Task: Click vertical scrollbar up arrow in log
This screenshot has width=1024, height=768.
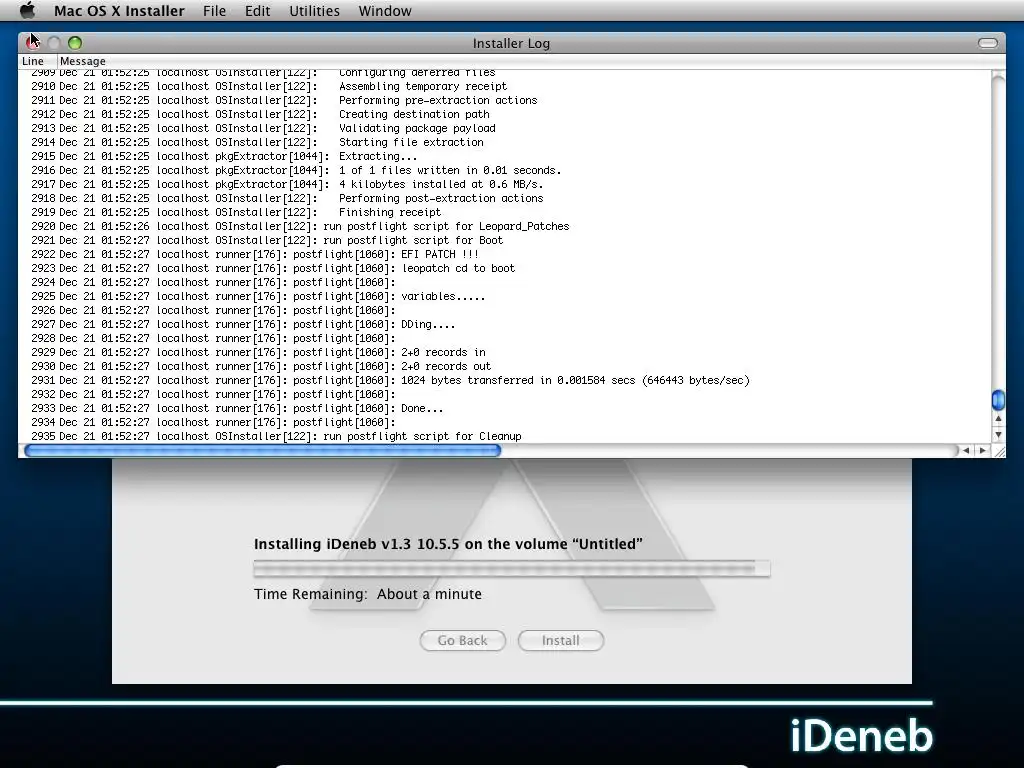Action: pyautogui.click(x=998, y=419)
